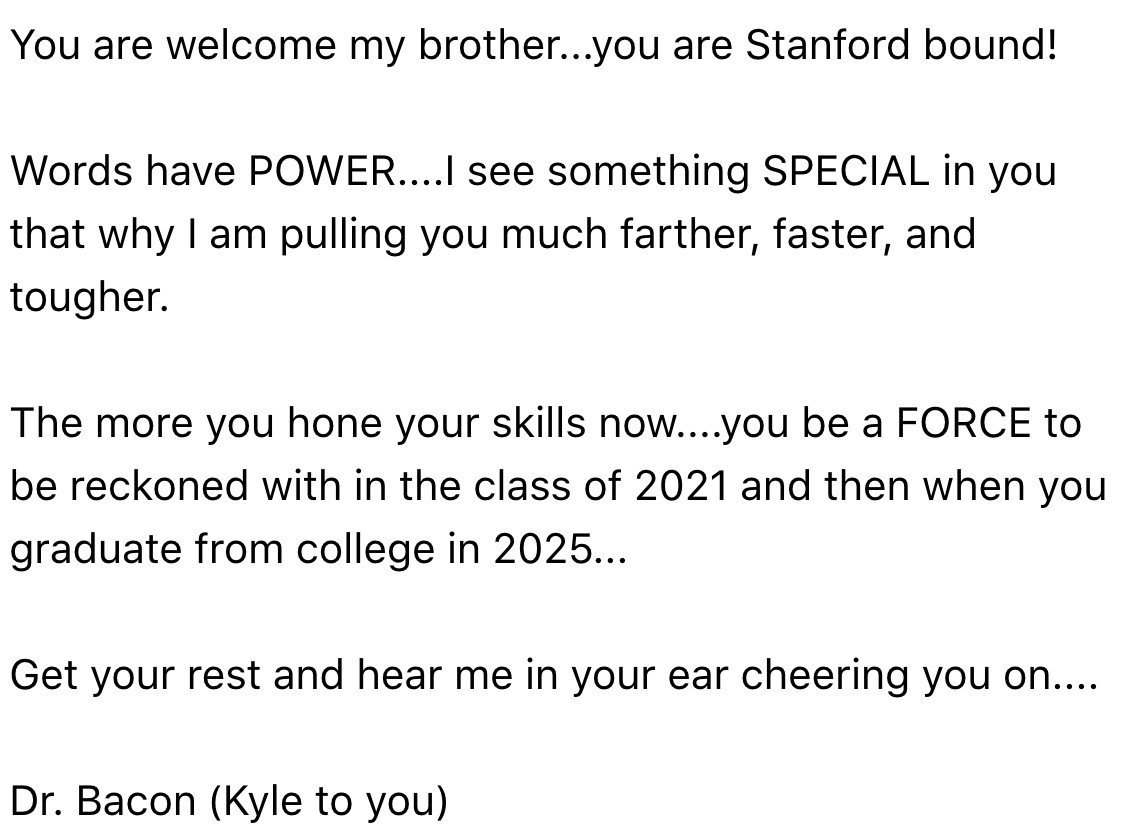
Task: Click the signature name "Dr. Bacon"
Action: [103, 801]
